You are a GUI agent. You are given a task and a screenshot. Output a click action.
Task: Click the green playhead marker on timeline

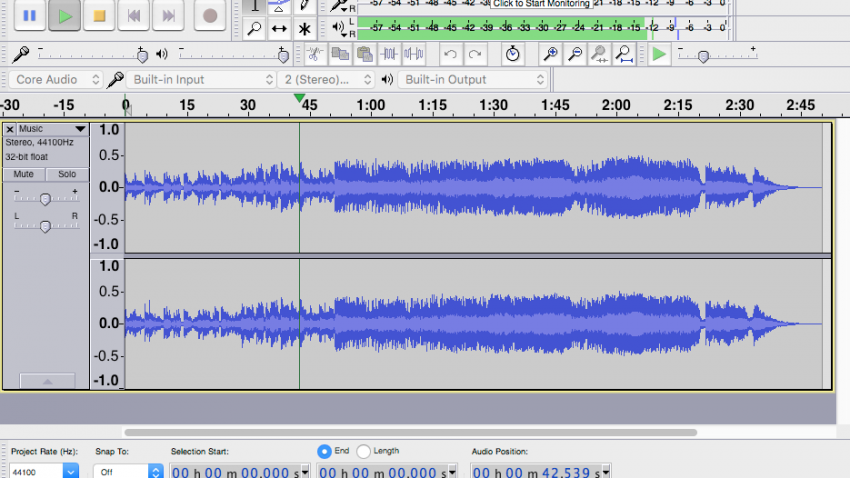click(x=299, y=98)
